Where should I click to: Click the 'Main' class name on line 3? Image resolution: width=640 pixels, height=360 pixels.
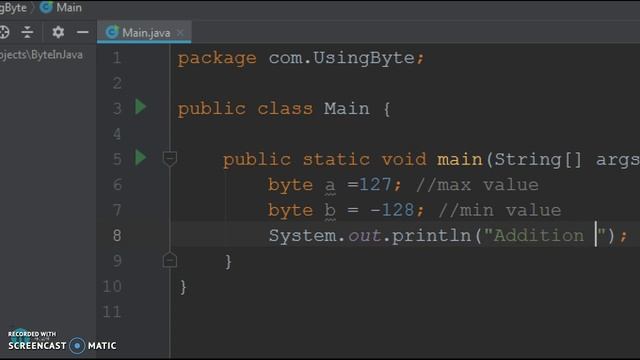[347, 109]
